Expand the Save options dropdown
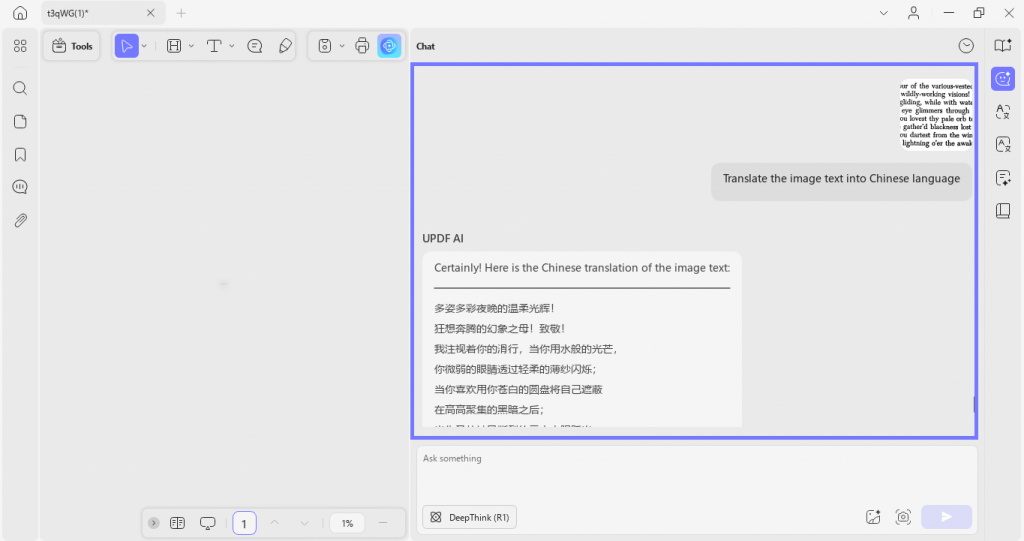This screenshot has width=1024, height=541. click(x=342, y=46)
